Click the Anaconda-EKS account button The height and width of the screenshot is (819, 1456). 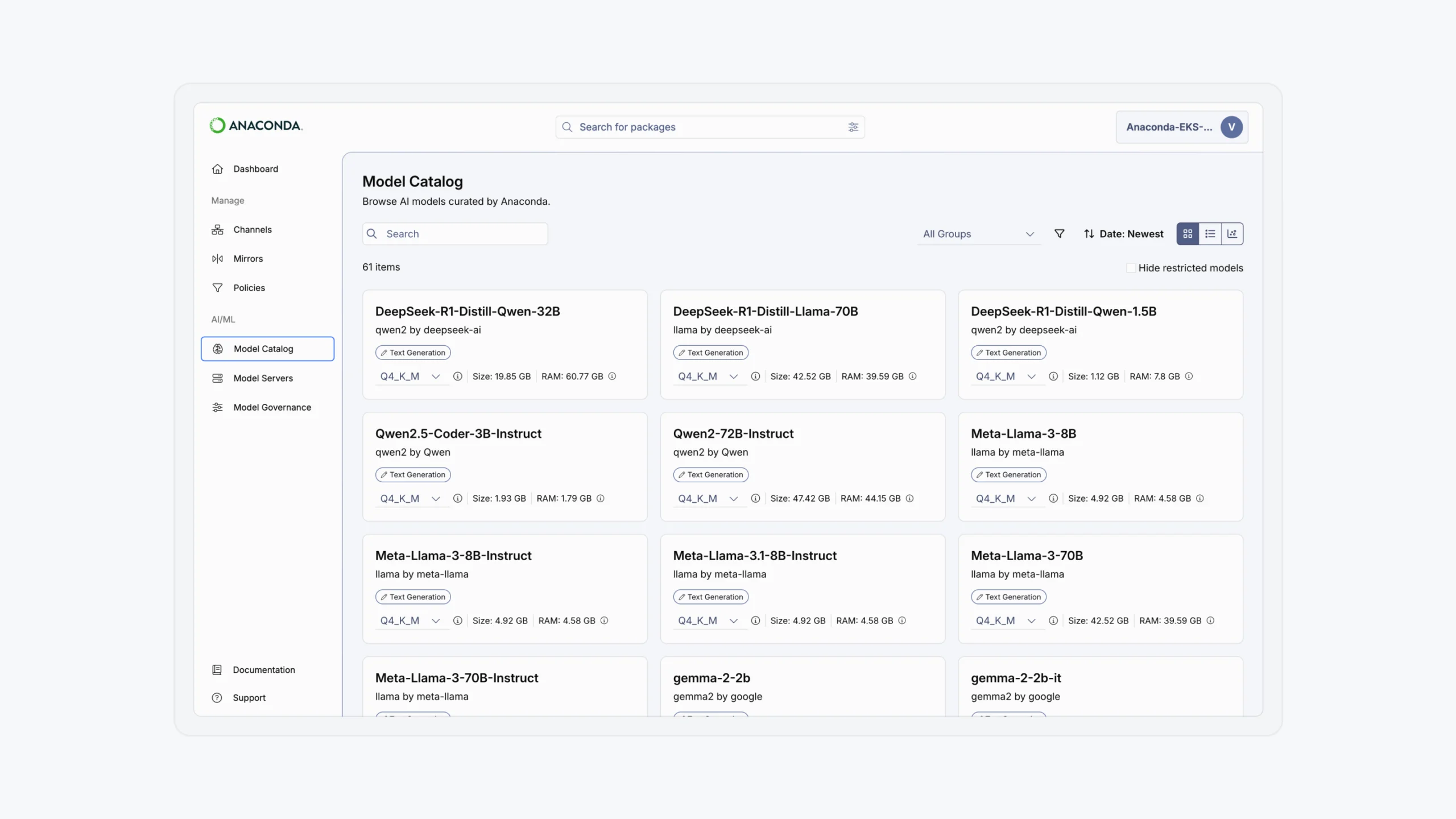[1181, 127]
